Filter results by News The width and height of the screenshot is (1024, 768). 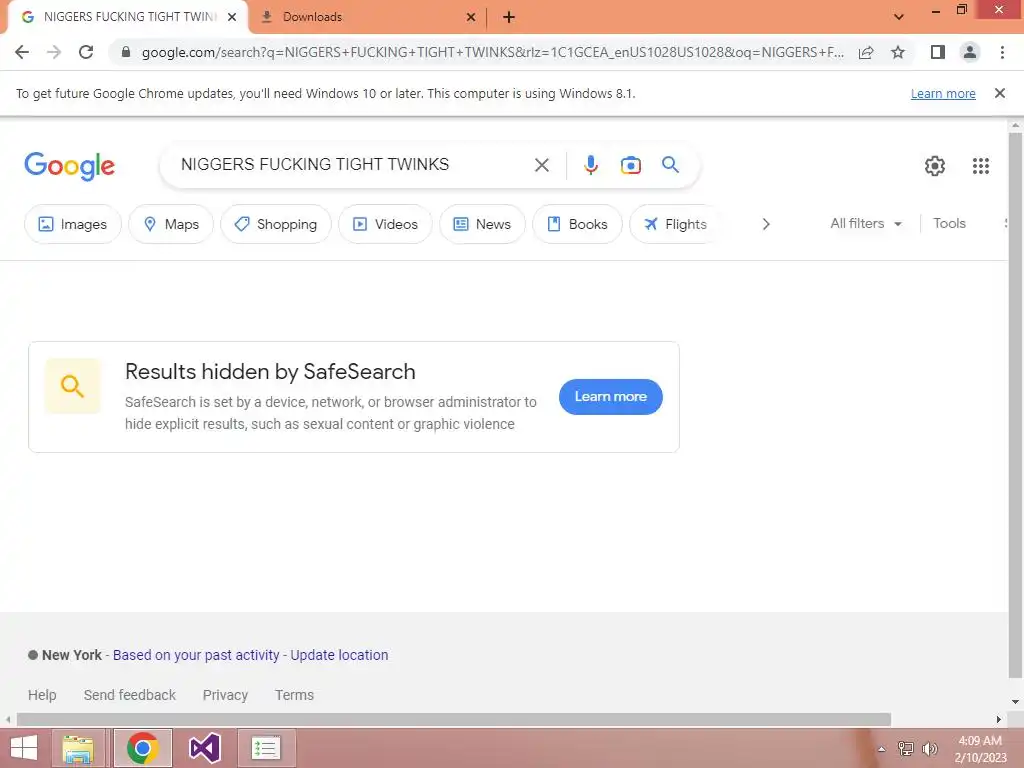(x=482, y=224)
